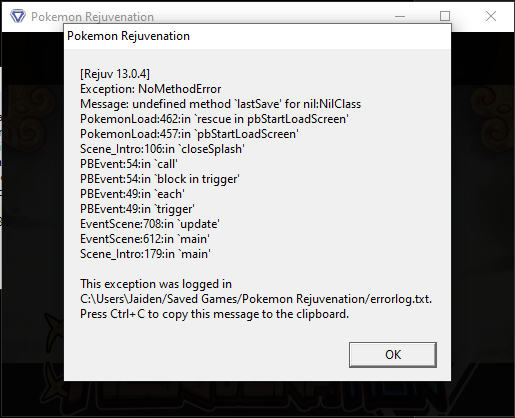The height and width of the screenshot is (418, 515).
Task: Select the [Rejuv 13.0.4] version line
Action: [x=115, y=74]
